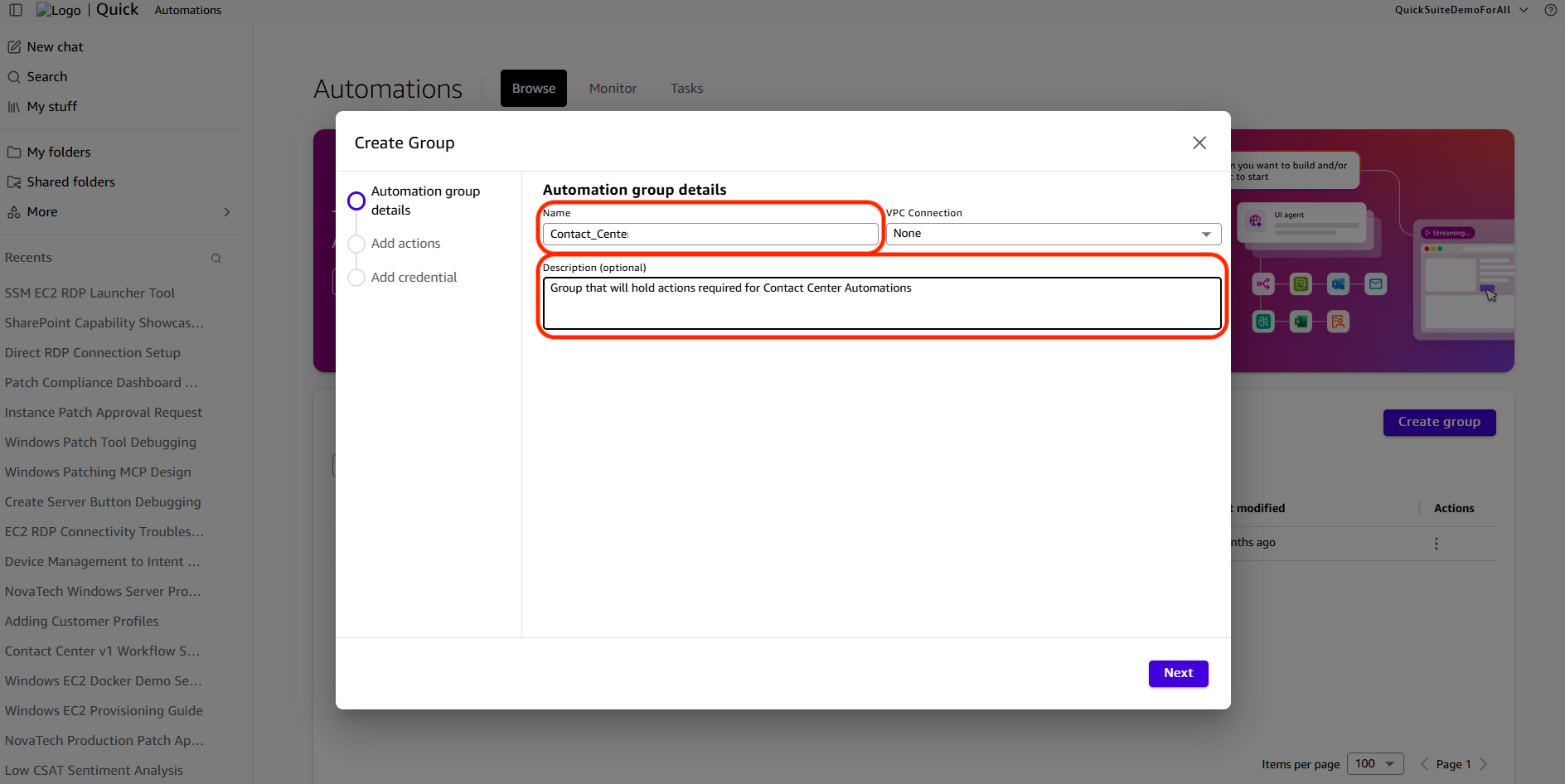Open the Items per page dropdown
This screenshot has height=784, width=1565.
click(x=1375, y=764)
